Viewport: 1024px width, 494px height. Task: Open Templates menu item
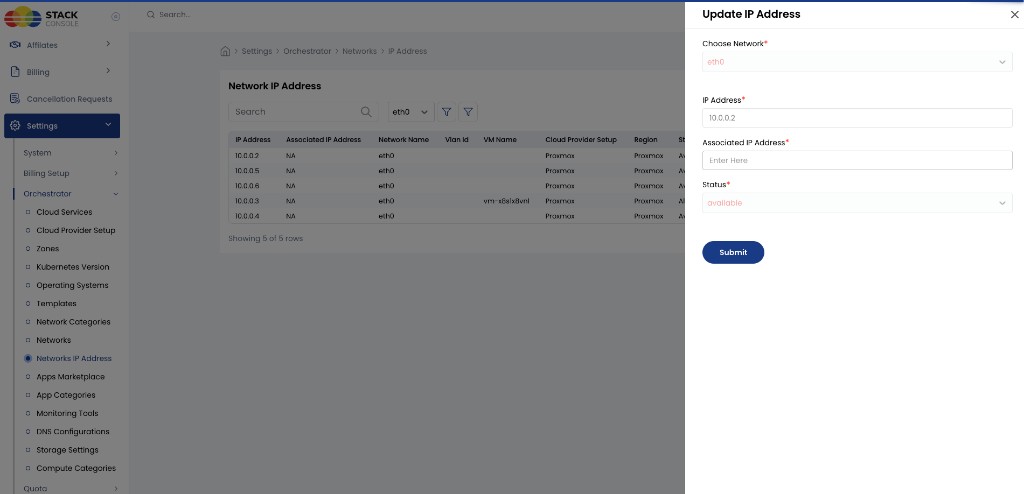(x=56, y=303)
